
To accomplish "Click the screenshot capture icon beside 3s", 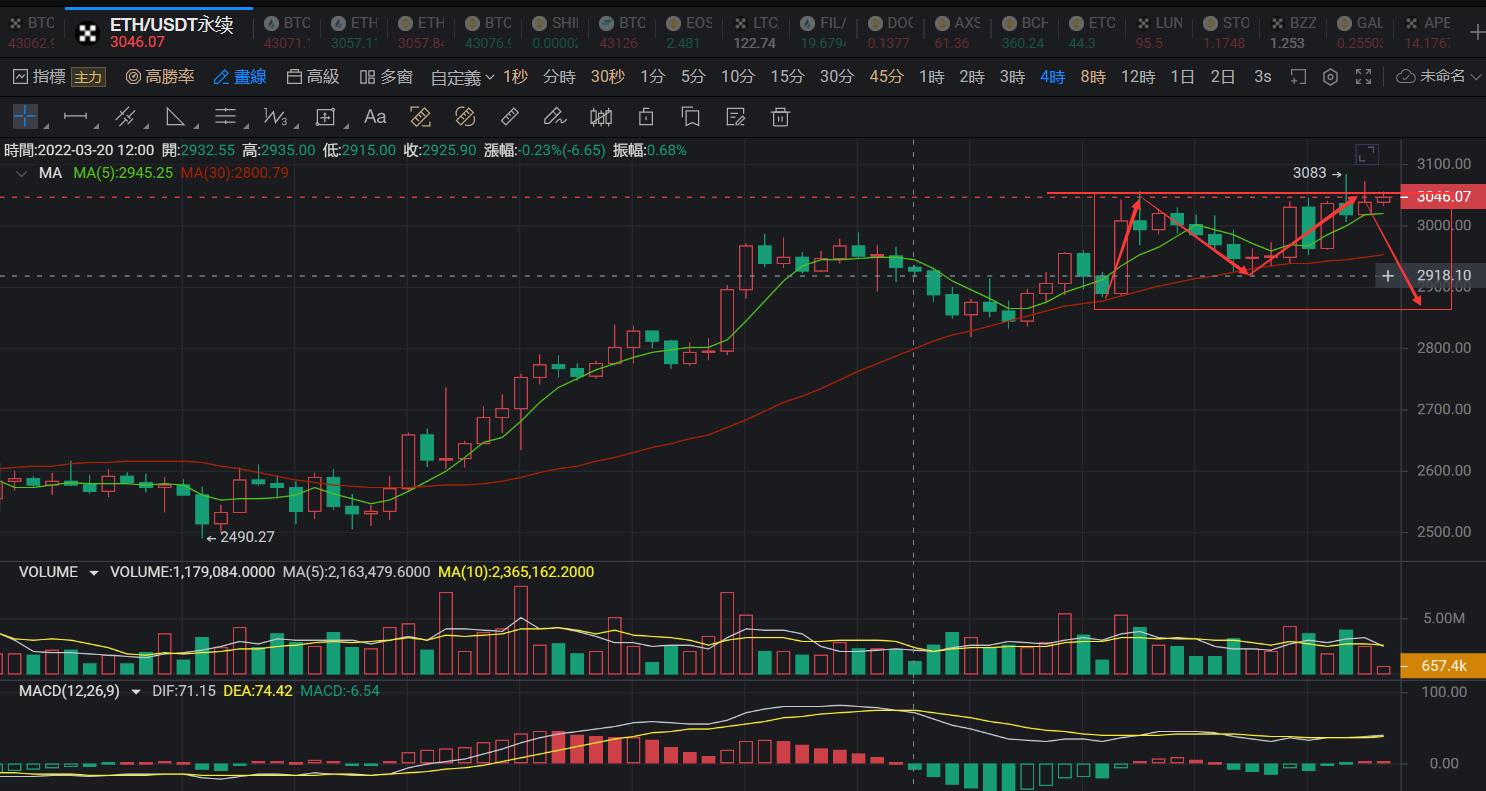I will click(x=1298, y=77).
